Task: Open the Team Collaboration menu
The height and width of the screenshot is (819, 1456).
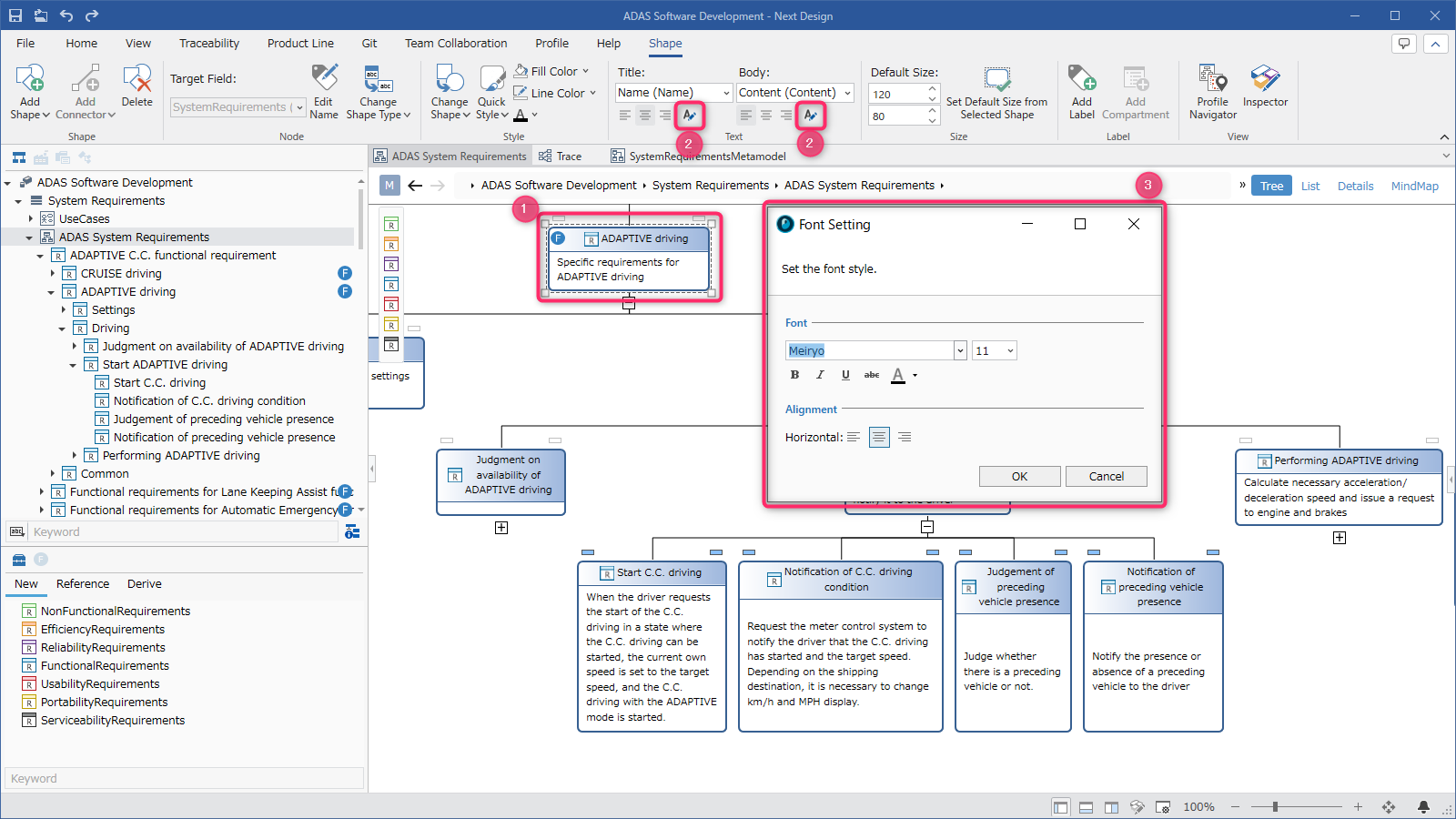Action: coord(456,43)
